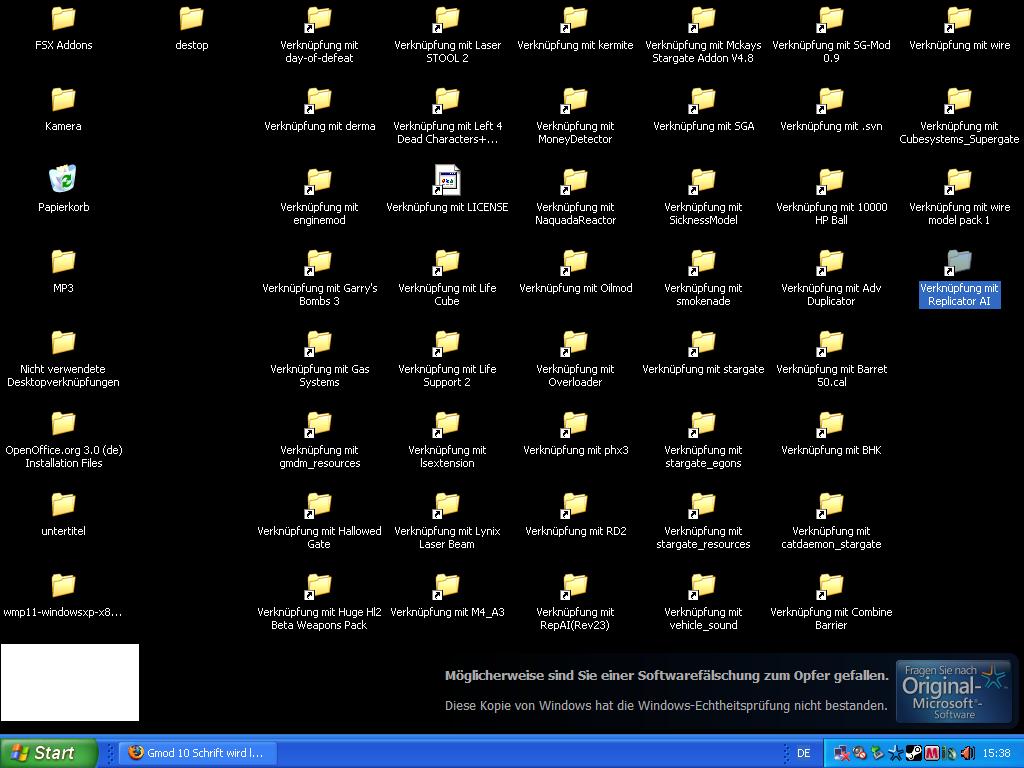Open the Papierkorb recycle bin icon
Image resolution: width=1024 pixels, height=768 pixels.
click(63, 180)
